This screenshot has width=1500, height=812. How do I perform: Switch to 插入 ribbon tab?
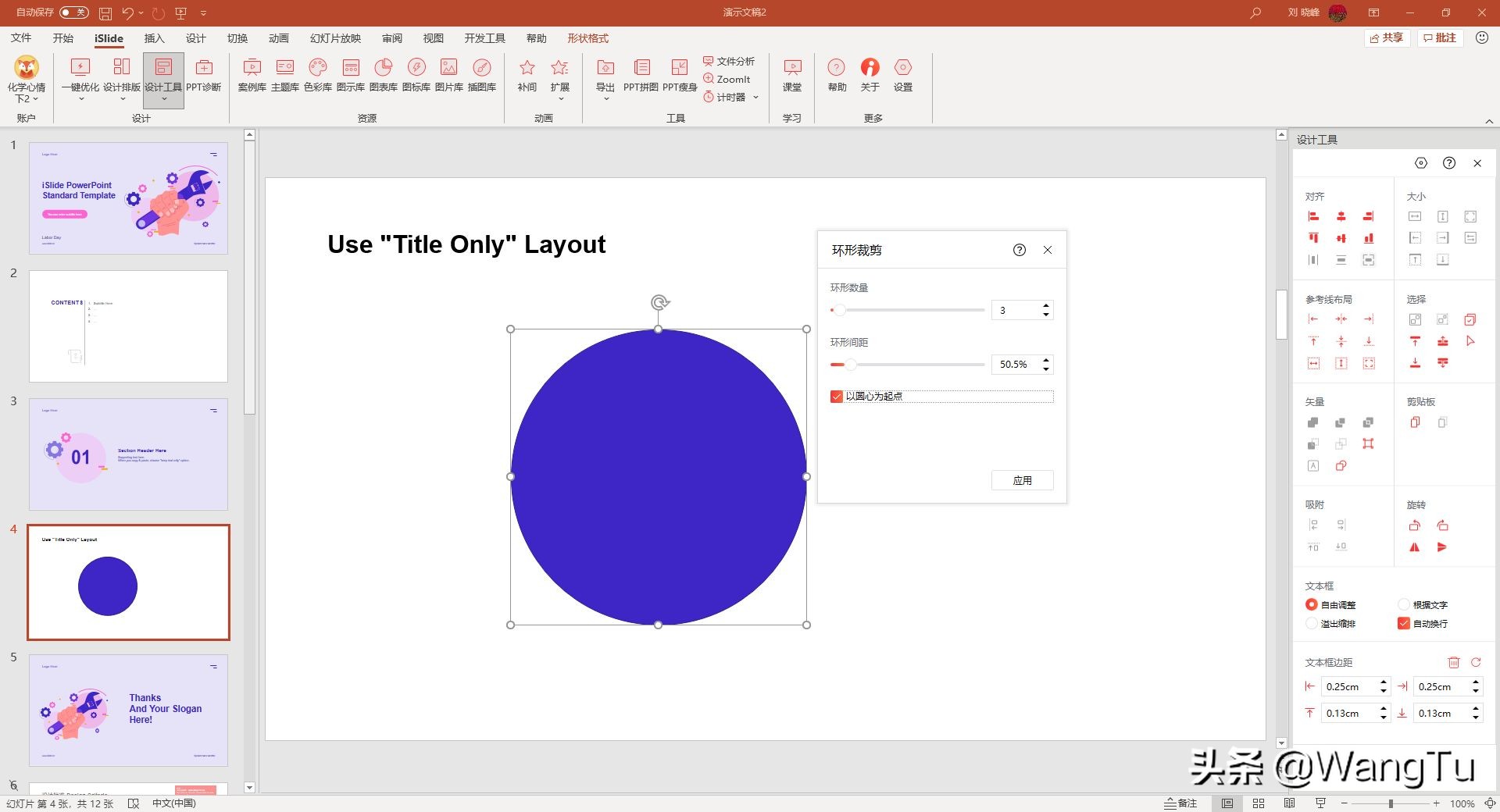point(154,38)
